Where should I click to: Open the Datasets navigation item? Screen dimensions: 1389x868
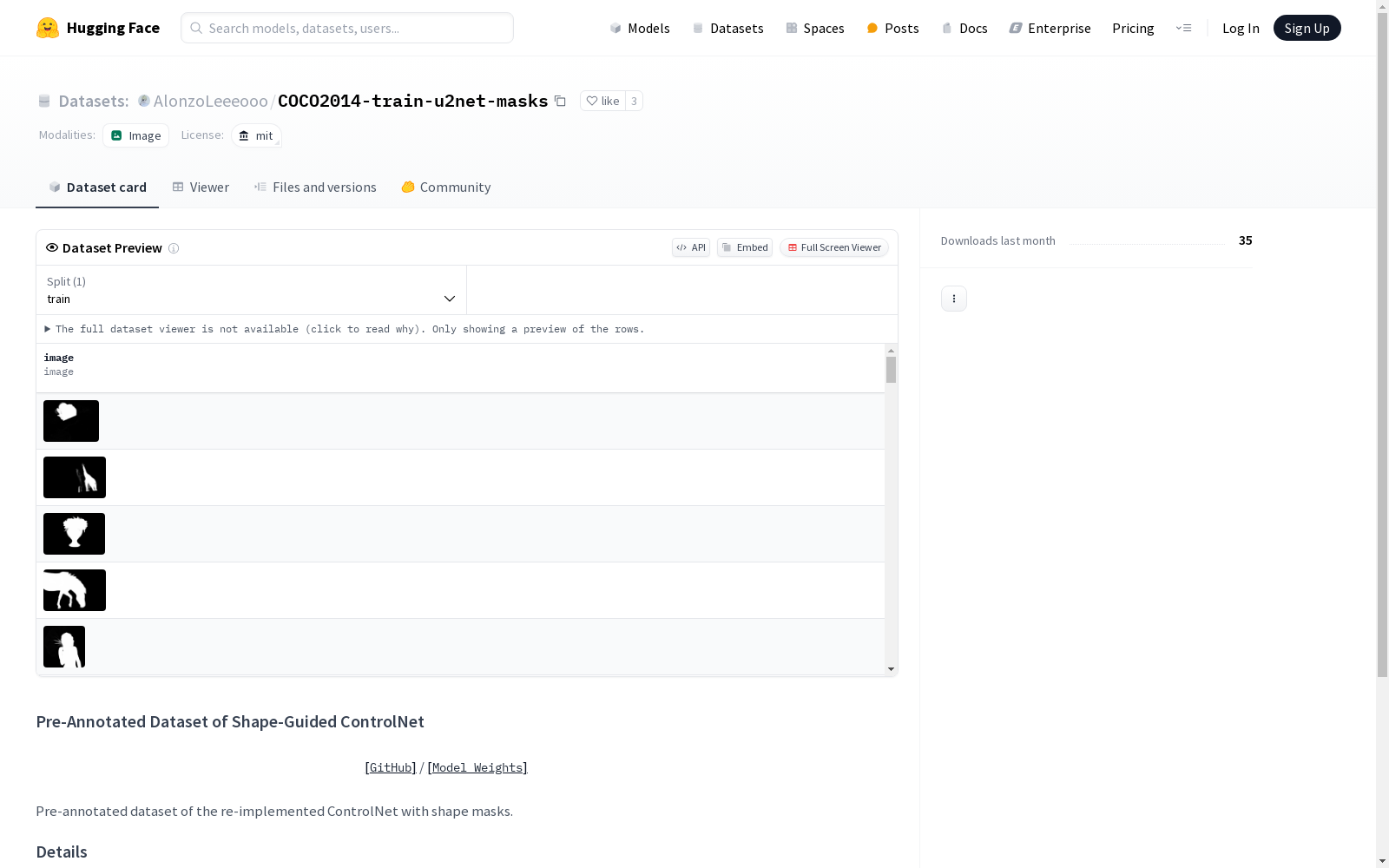727,28
